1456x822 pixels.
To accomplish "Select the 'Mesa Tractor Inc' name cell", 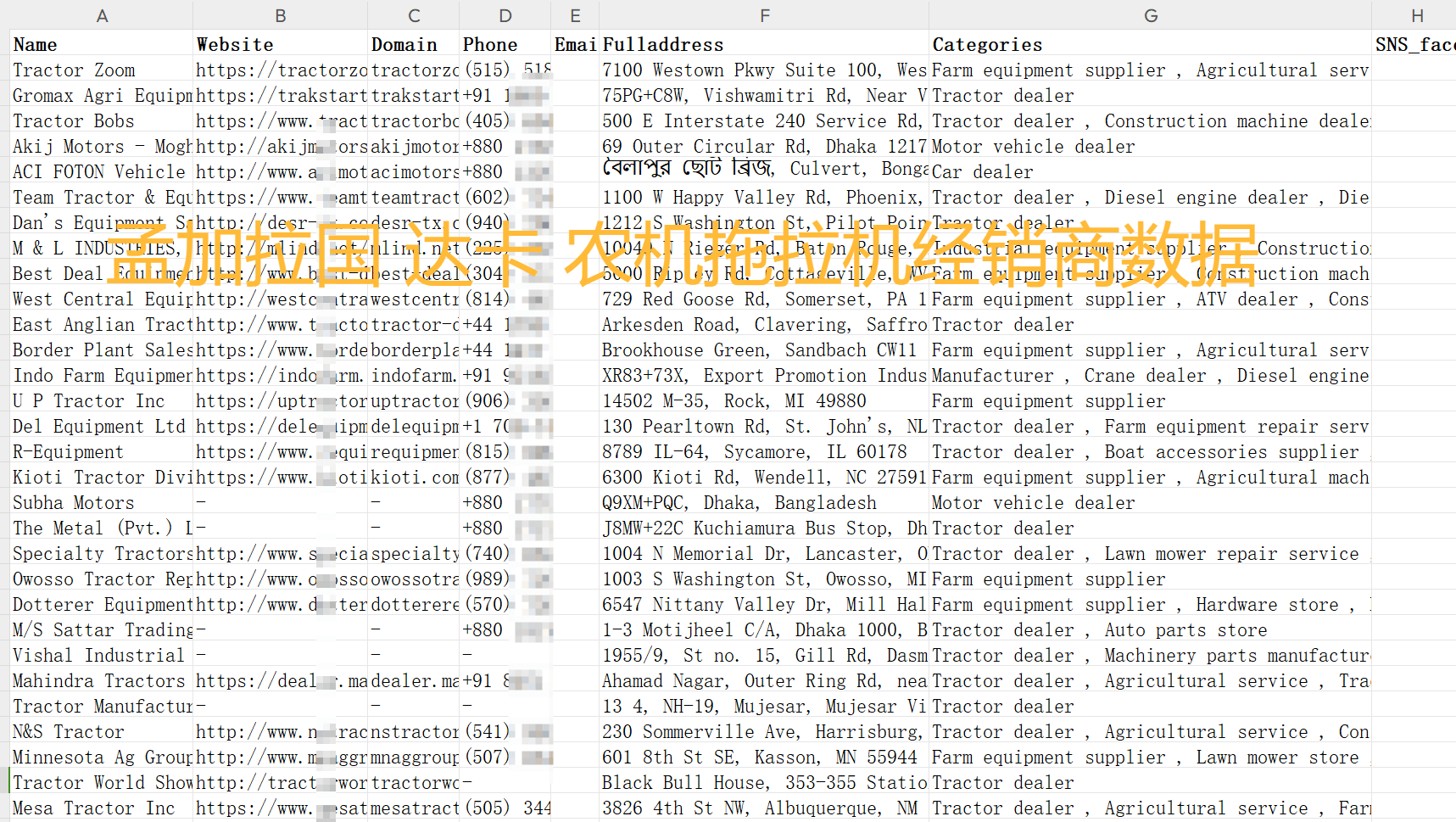I will tap(102, 808).
